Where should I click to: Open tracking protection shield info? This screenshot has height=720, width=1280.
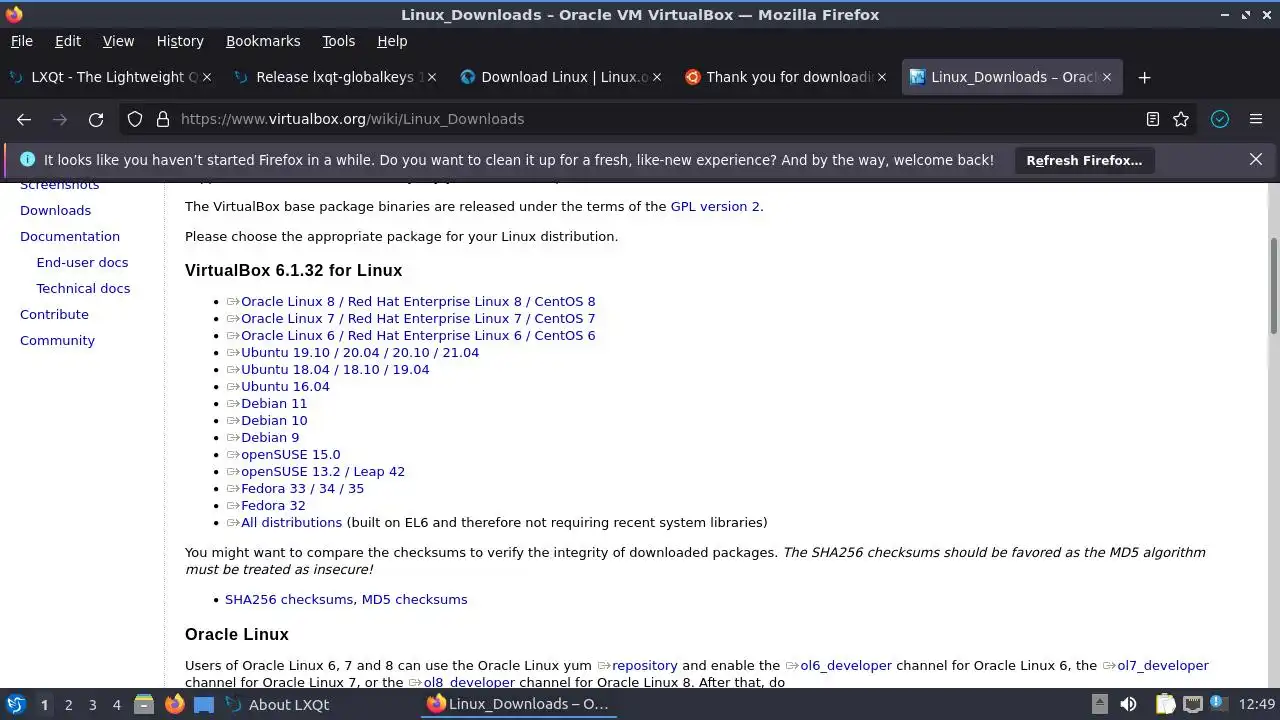pyautogui.click(x=135, y=119)
